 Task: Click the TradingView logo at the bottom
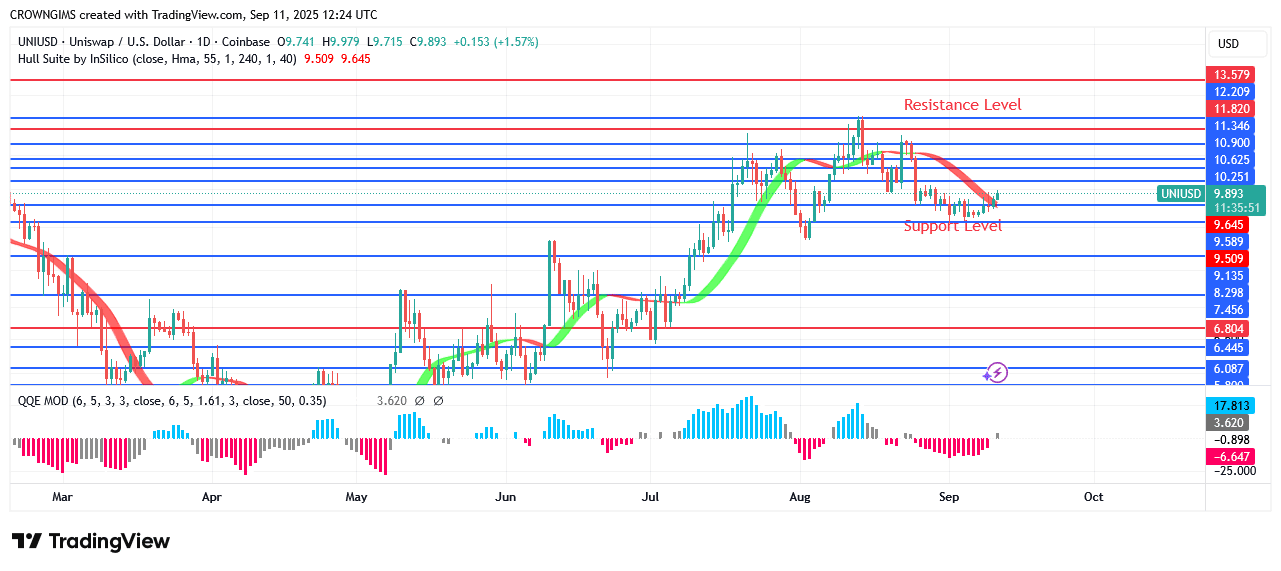click(91, 541)
